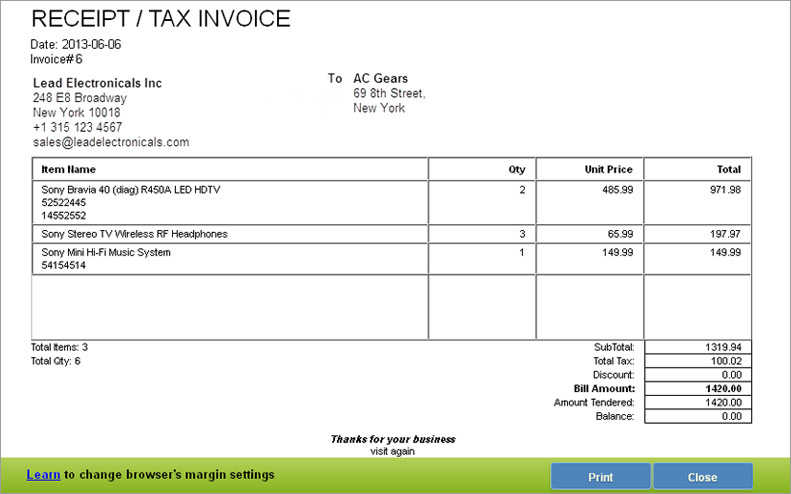Viewport: 791px width, 494px height.
Task: Click the Thanks for your business message
Action: tap(393, 439)
